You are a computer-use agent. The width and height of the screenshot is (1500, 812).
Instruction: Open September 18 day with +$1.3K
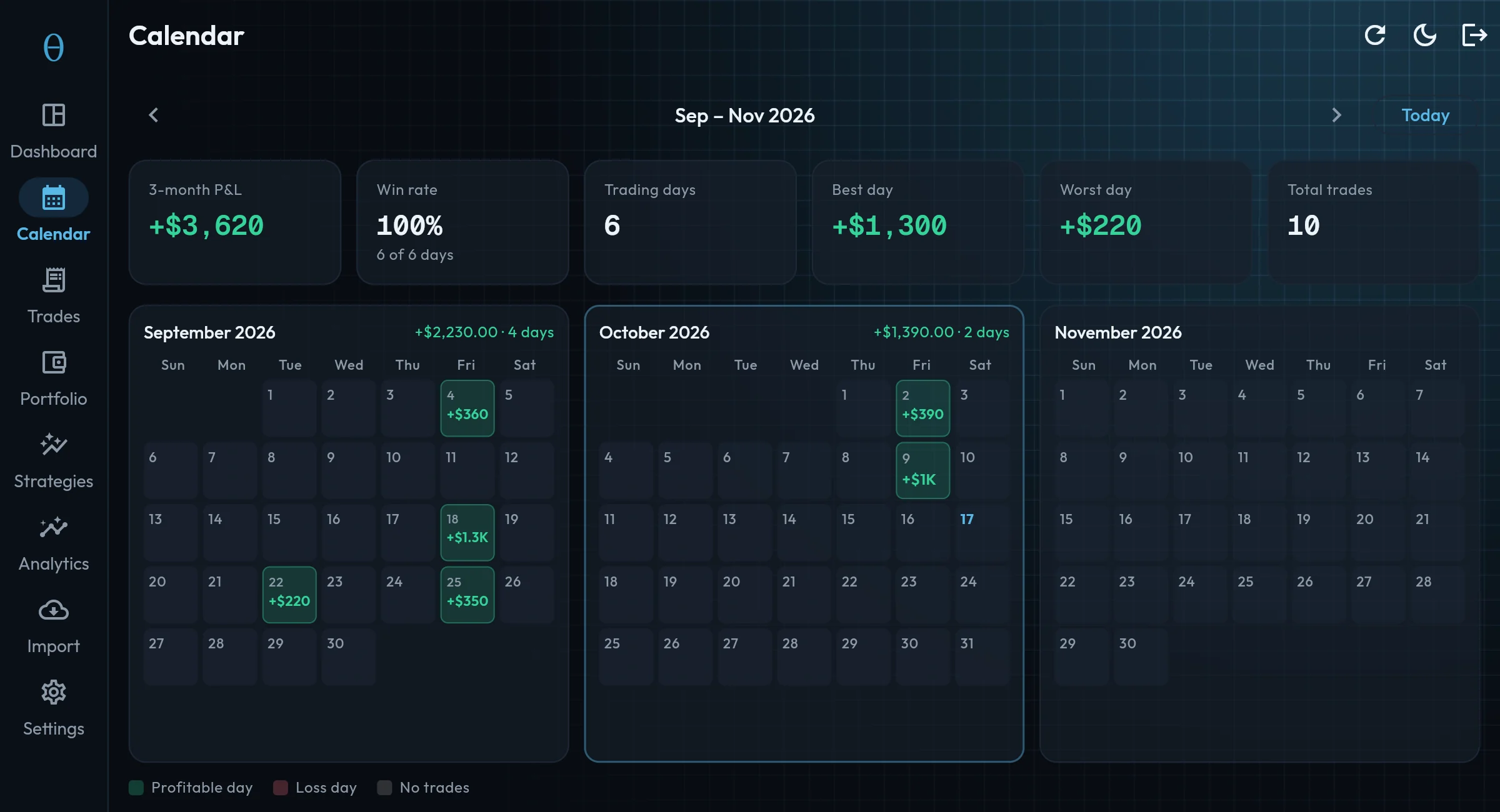pyautogui.click(x=467, y=532)
